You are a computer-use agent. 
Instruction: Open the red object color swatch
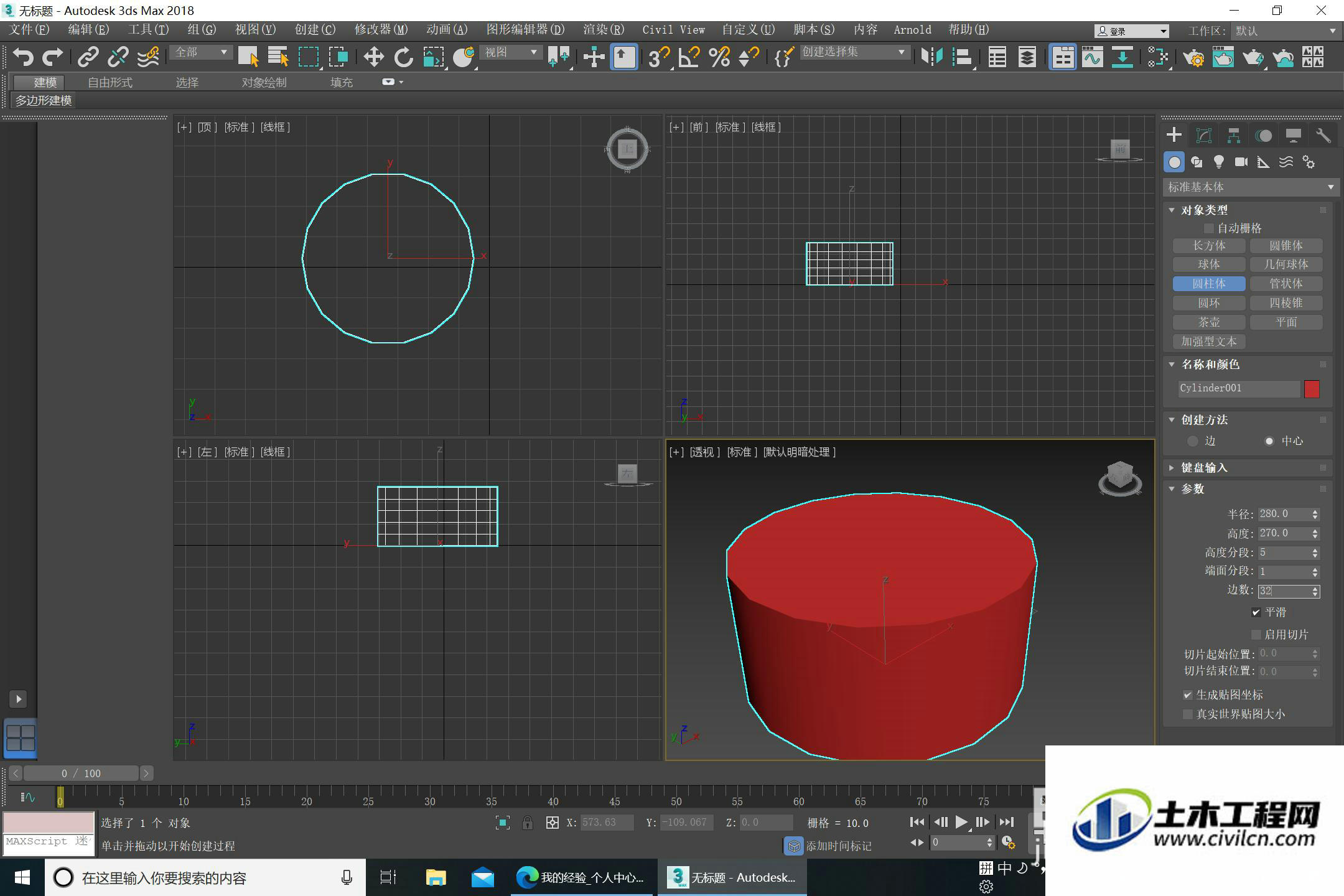coord(1312,389)
